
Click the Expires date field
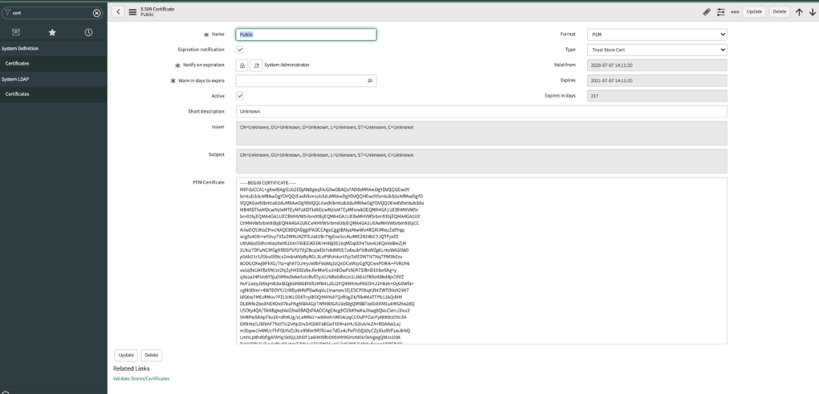pyautogui.click(x=657, y=80)
